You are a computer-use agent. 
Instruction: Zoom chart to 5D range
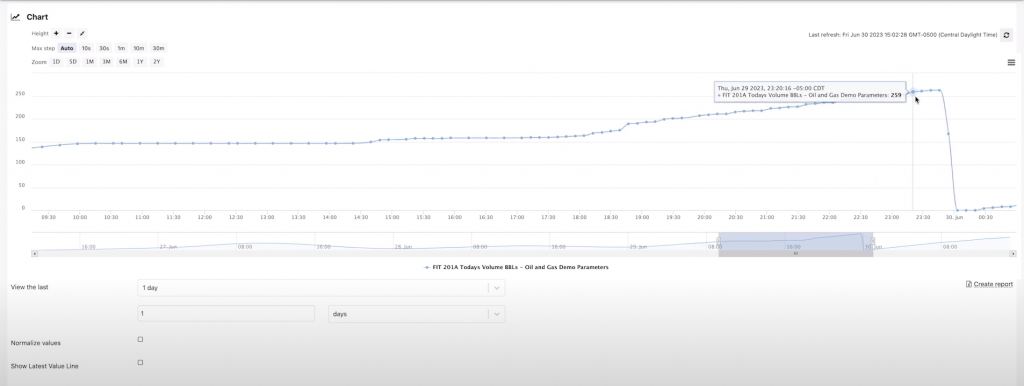(x=73, y=62)
